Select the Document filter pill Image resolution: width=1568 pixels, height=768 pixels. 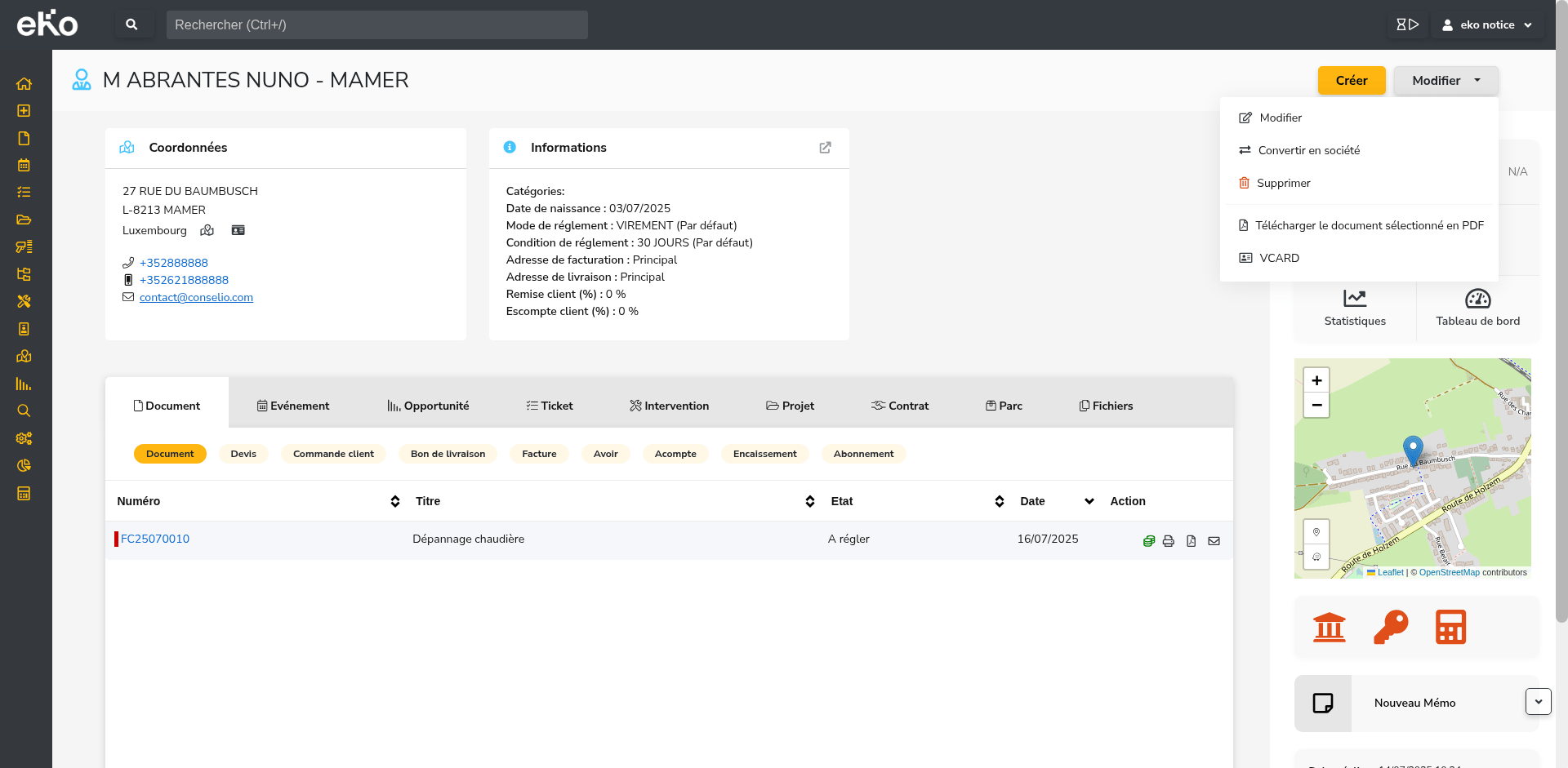(170, 454)
